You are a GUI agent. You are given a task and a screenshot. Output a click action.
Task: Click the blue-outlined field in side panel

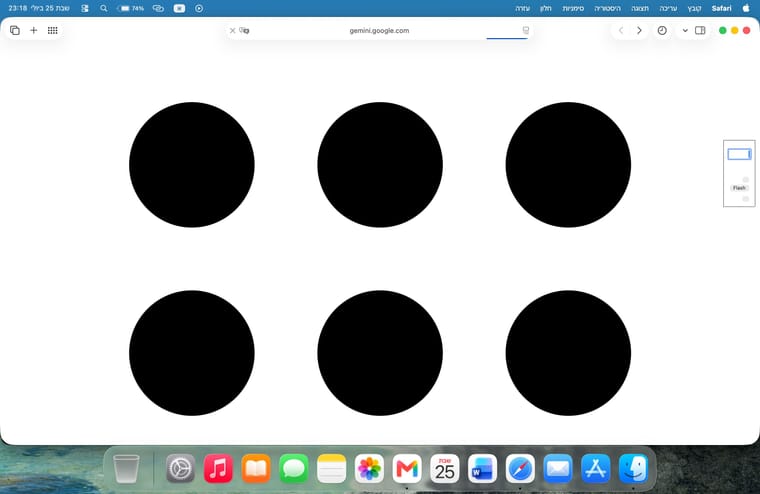click(739, 154)
